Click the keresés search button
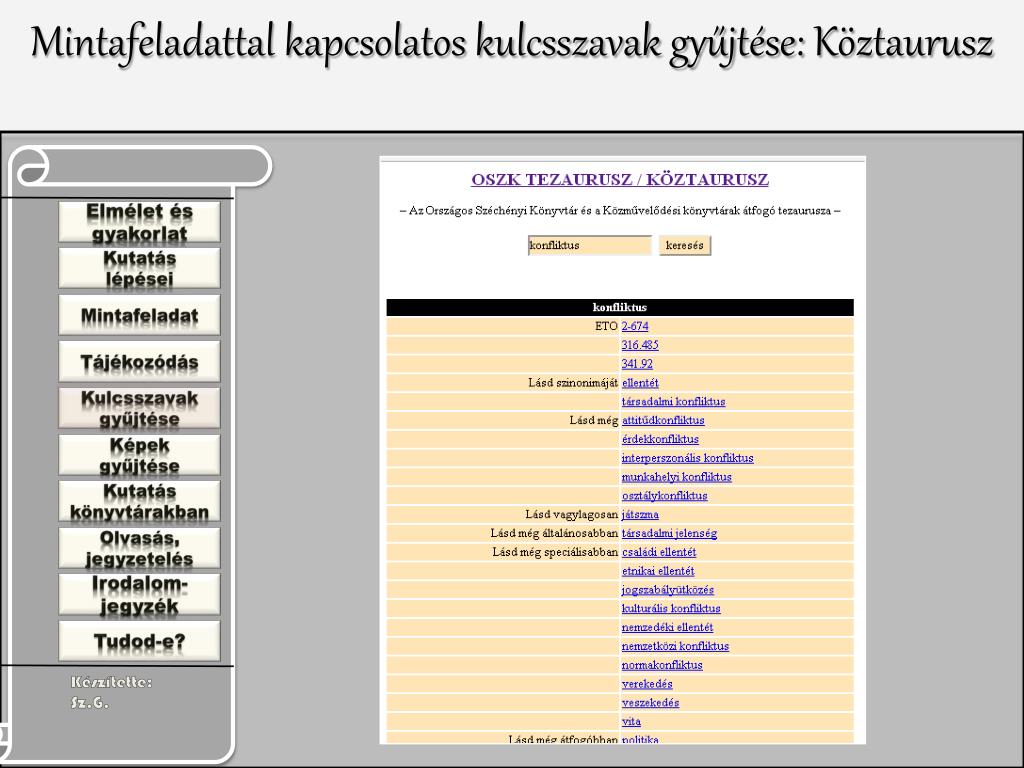Screen dimensions: 1024x768 [x=684, y=246]
